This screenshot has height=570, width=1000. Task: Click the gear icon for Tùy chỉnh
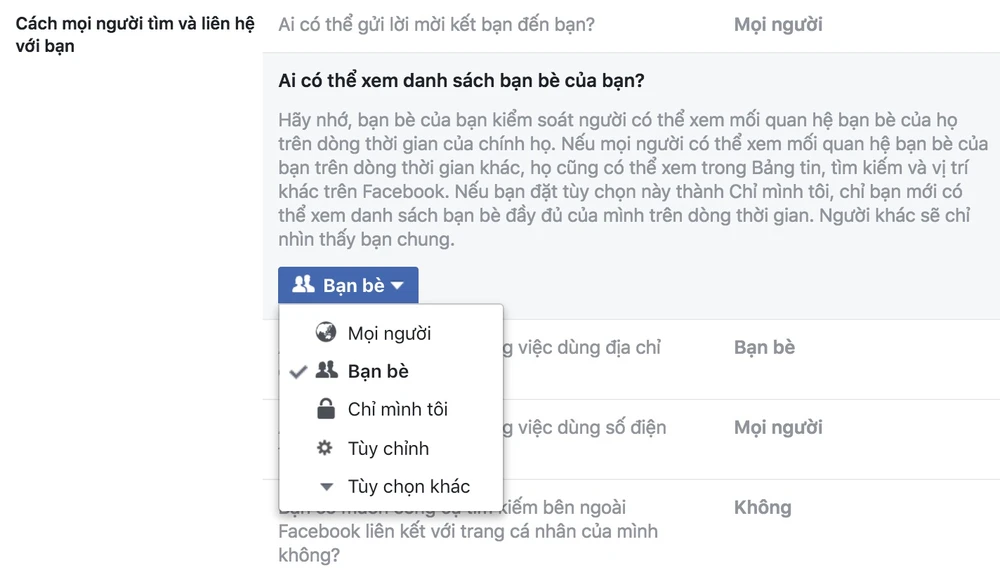tap(325, 448)
